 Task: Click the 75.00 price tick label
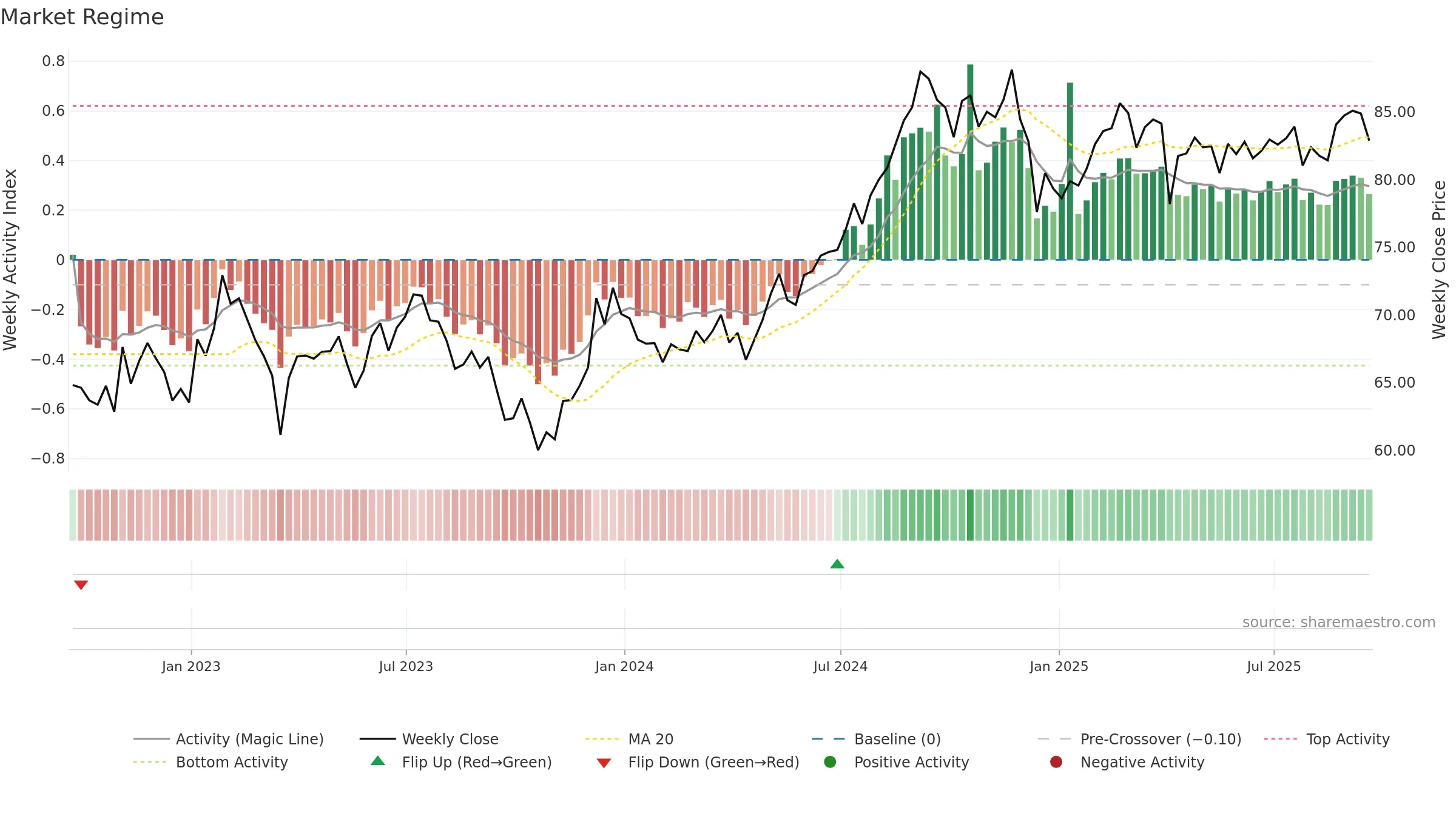[x=1395, y=248]
